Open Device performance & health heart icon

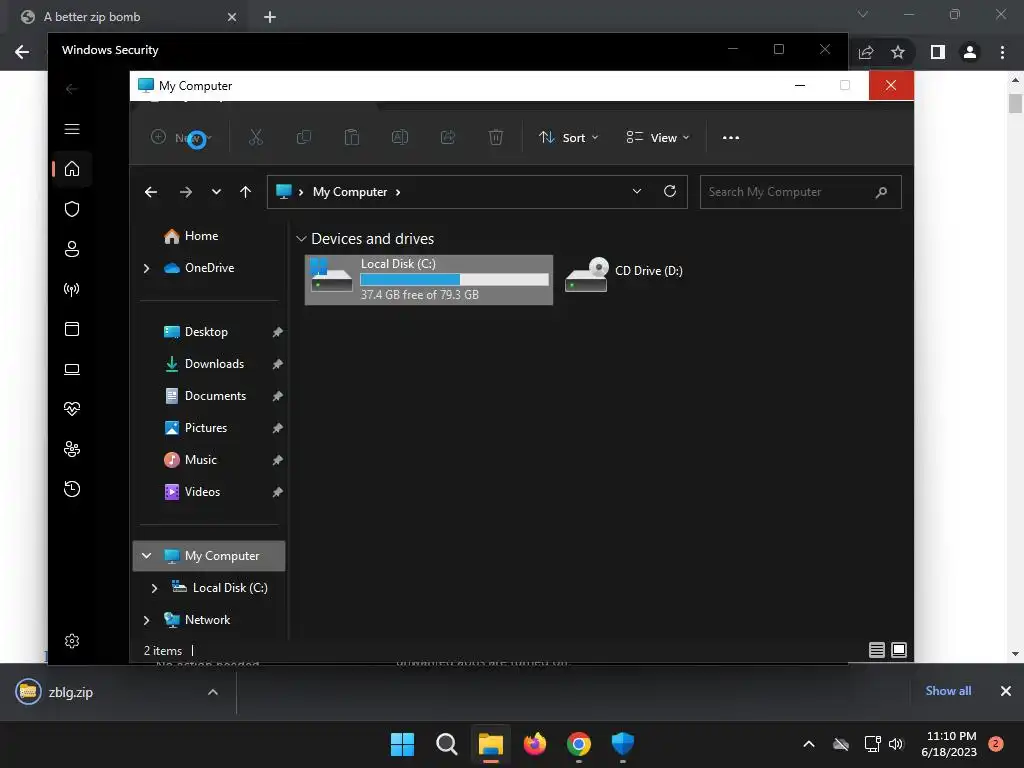[72, 409]
